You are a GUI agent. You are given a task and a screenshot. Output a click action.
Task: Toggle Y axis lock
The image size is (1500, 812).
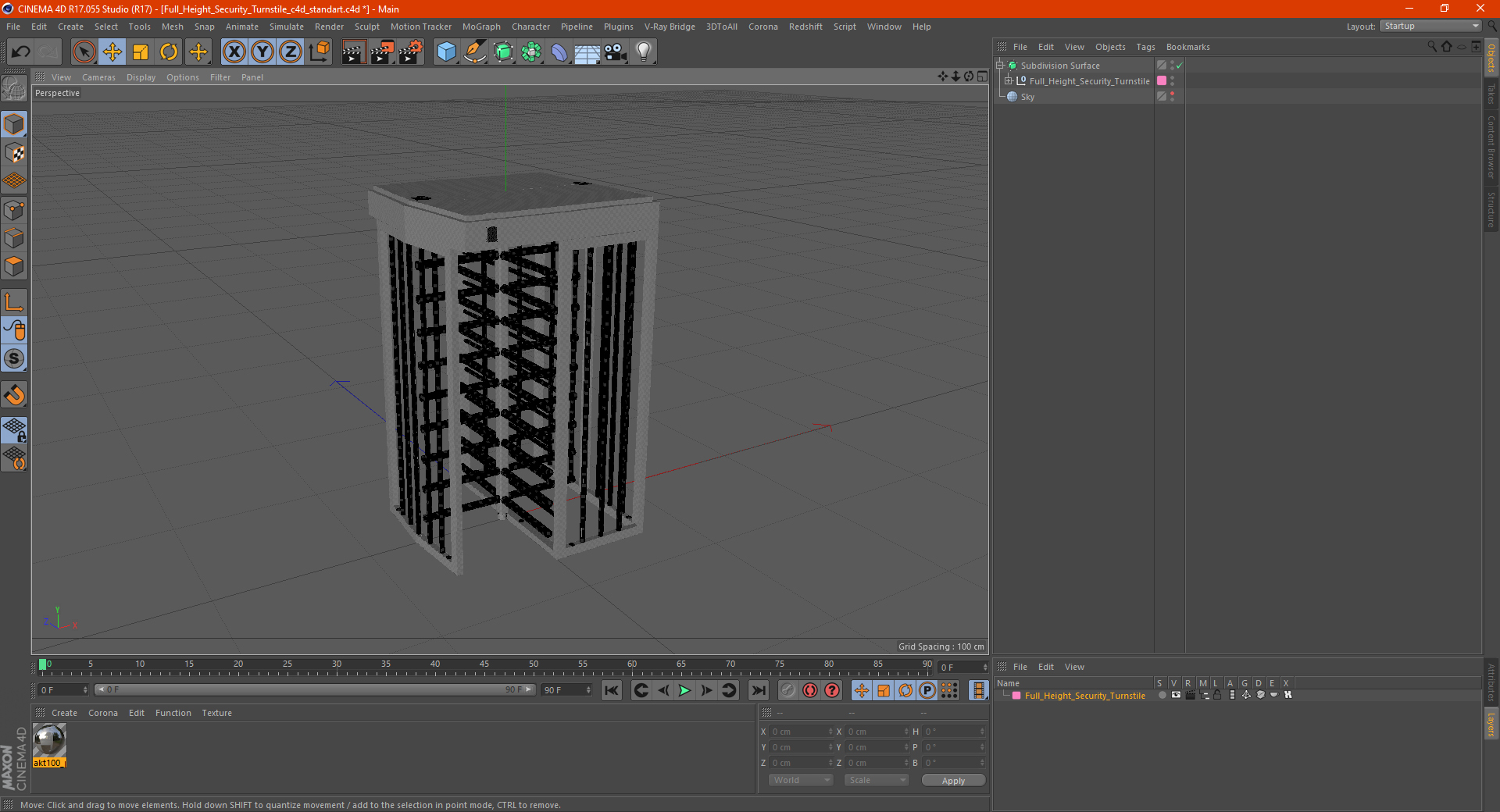[262, 52]
